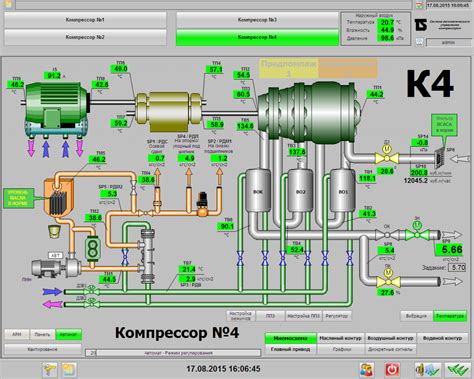Select the orange oil tank graphic
The image size is (474, 379).
pos(58,199)
